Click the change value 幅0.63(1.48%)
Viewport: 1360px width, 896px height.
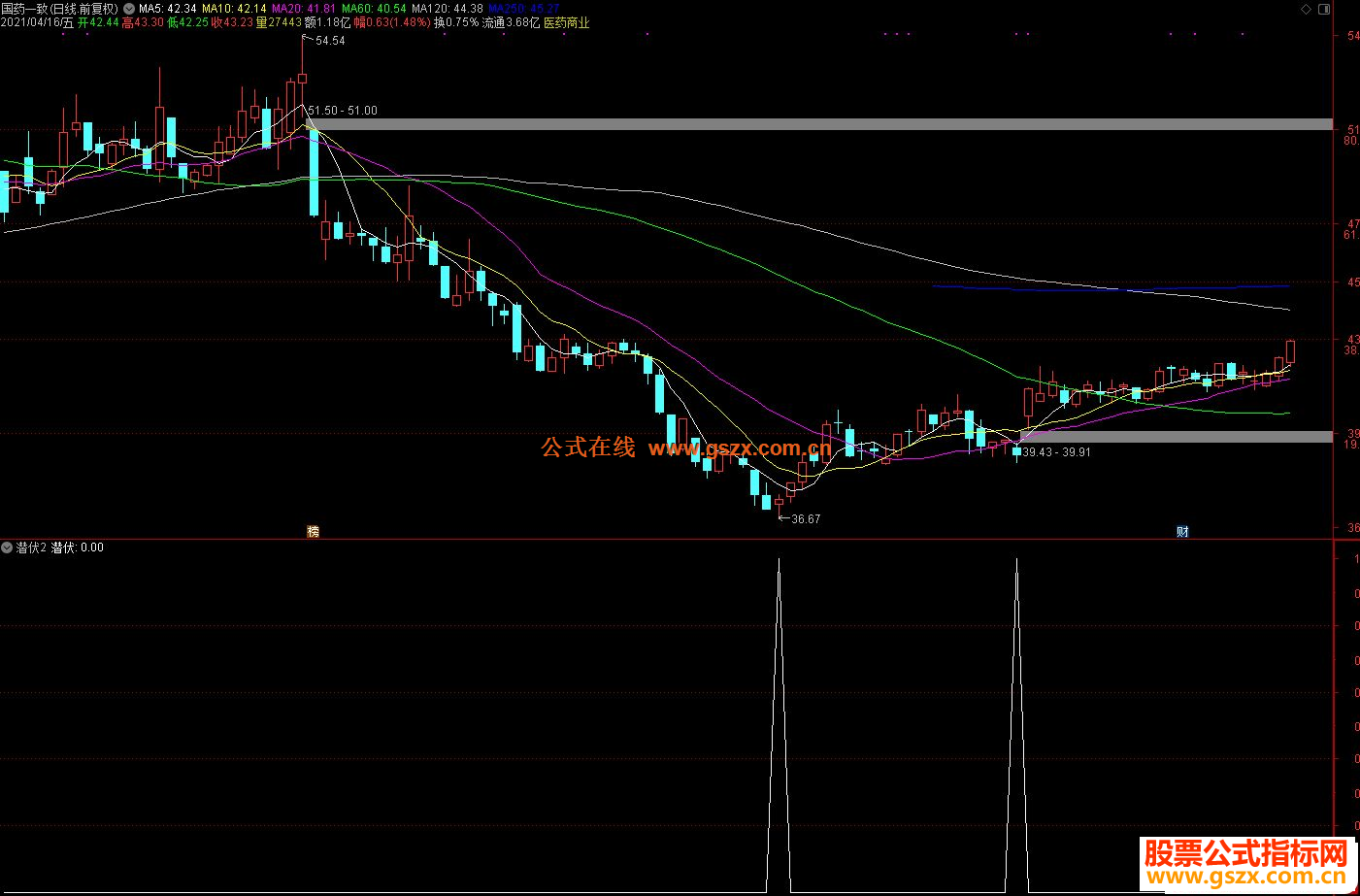pyautogui.click(x=392, y=22)
